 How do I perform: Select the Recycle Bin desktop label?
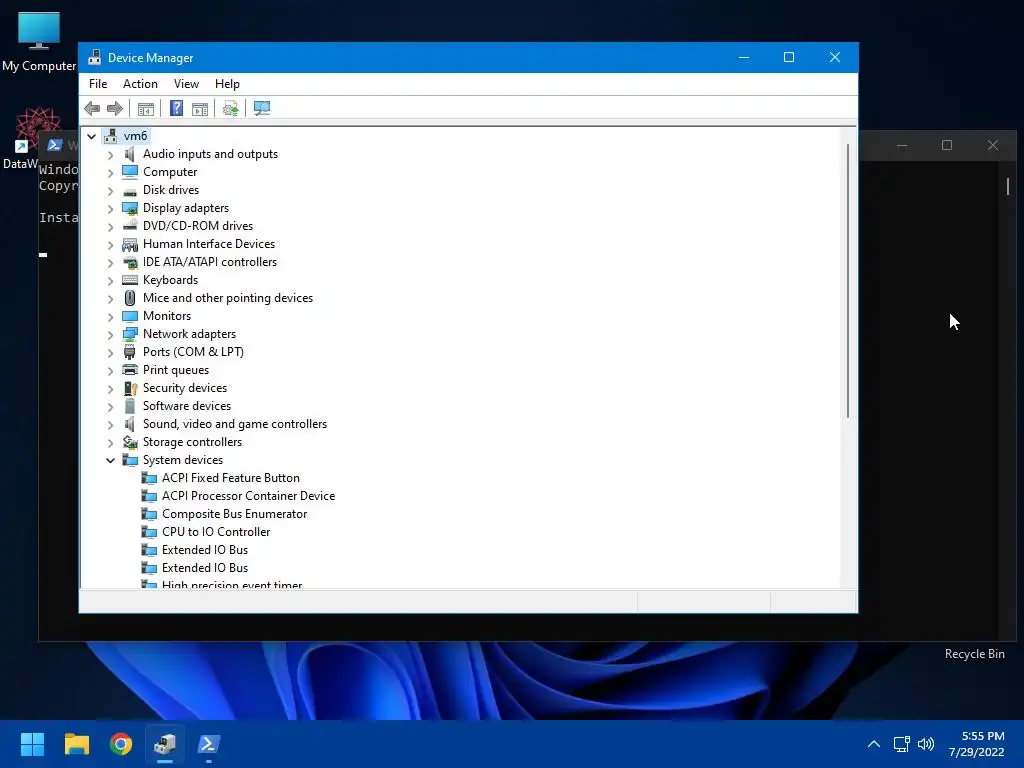pos(974,654)
